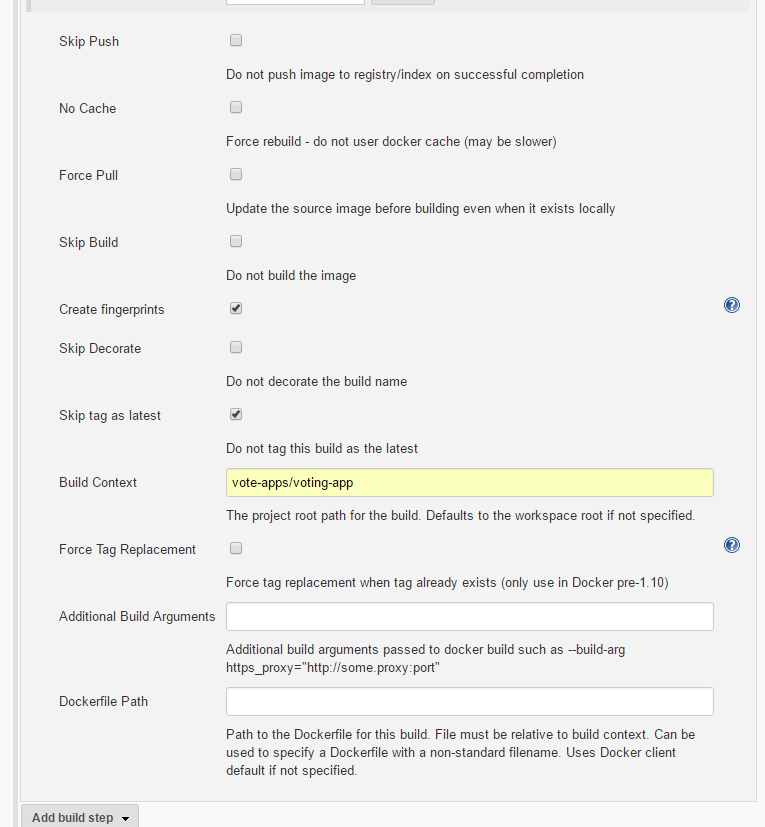Screen dimensions: 765x827
Task: Click the Additional Build Arguments field
Action: (470, 617)
